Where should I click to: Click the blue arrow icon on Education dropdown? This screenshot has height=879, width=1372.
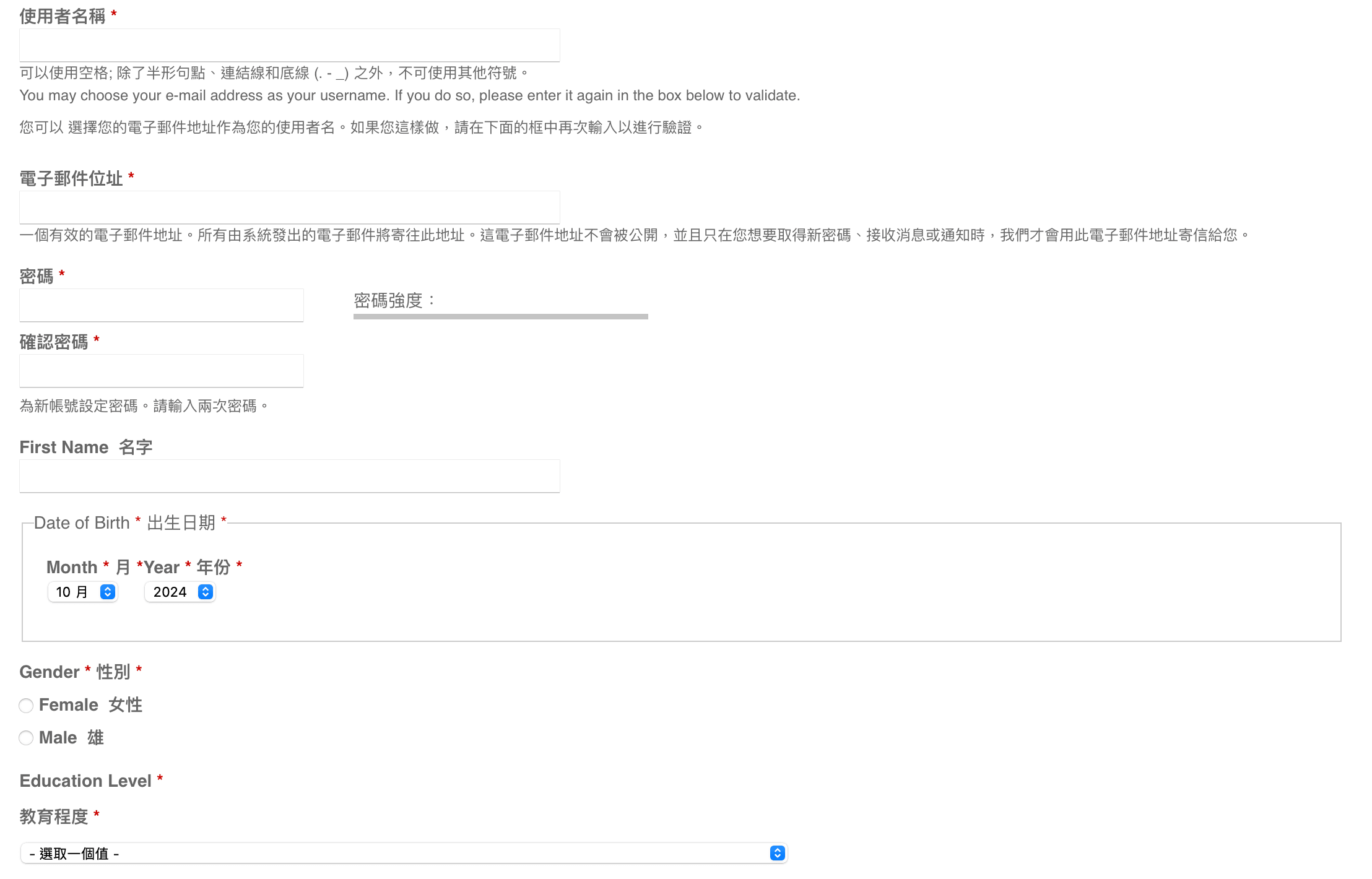click(x=777, y=854)
